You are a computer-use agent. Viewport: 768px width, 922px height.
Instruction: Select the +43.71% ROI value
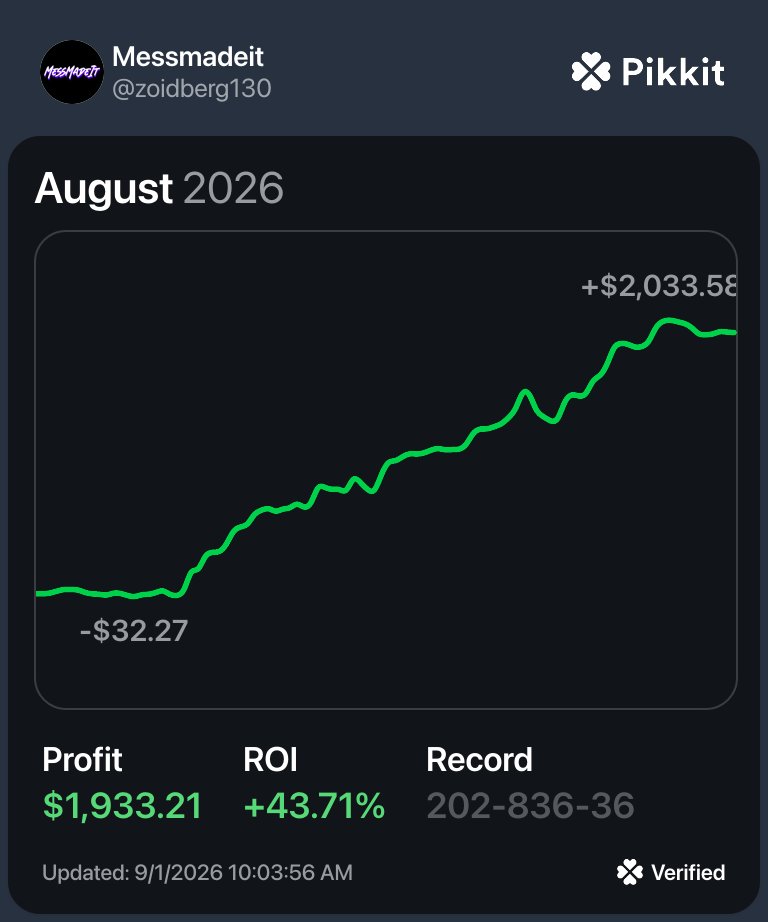(x=314, y=806)
